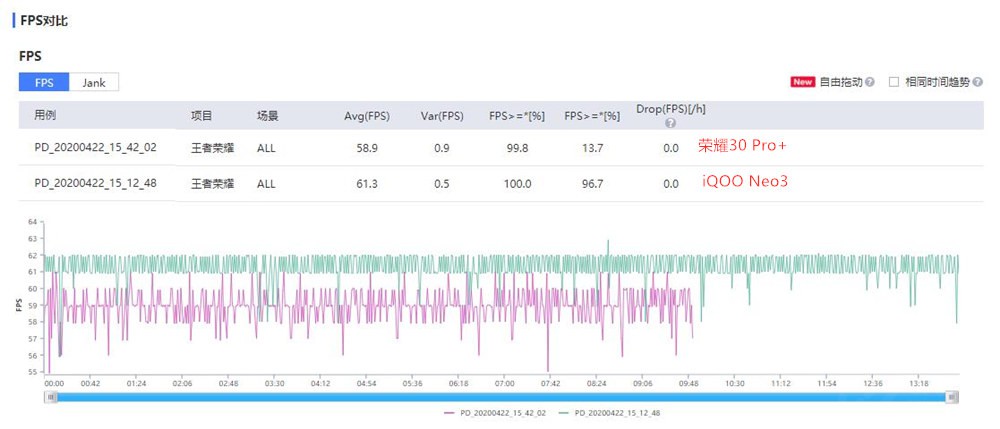Click help icon under Drop(FPS)[/h] header
1000x429 pixels.
(x=670, y=123)
